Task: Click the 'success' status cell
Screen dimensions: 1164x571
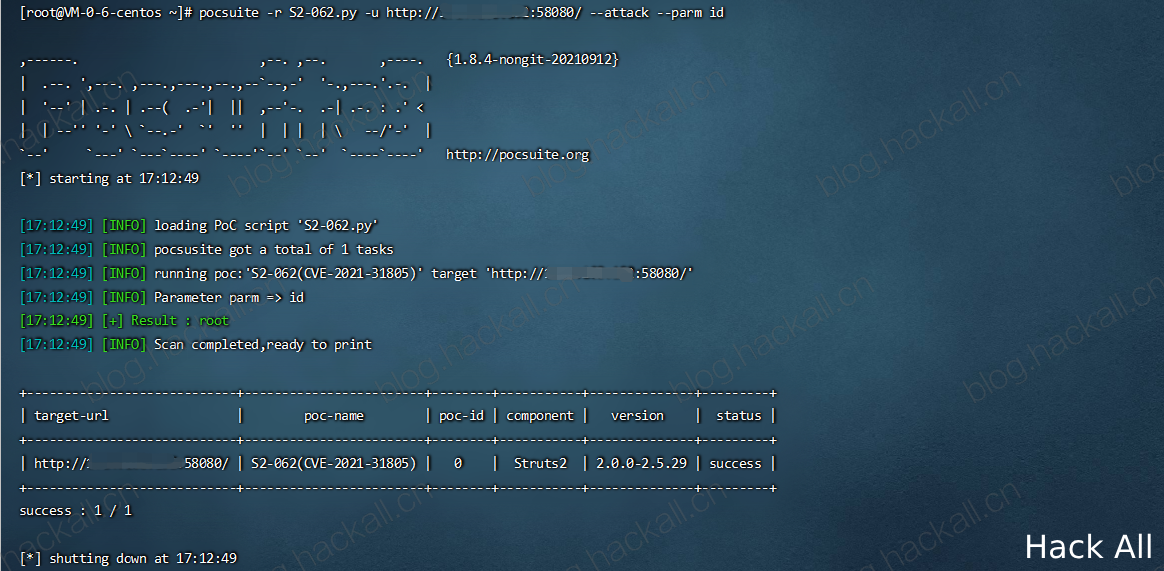Action: click(x=735, y=463)
